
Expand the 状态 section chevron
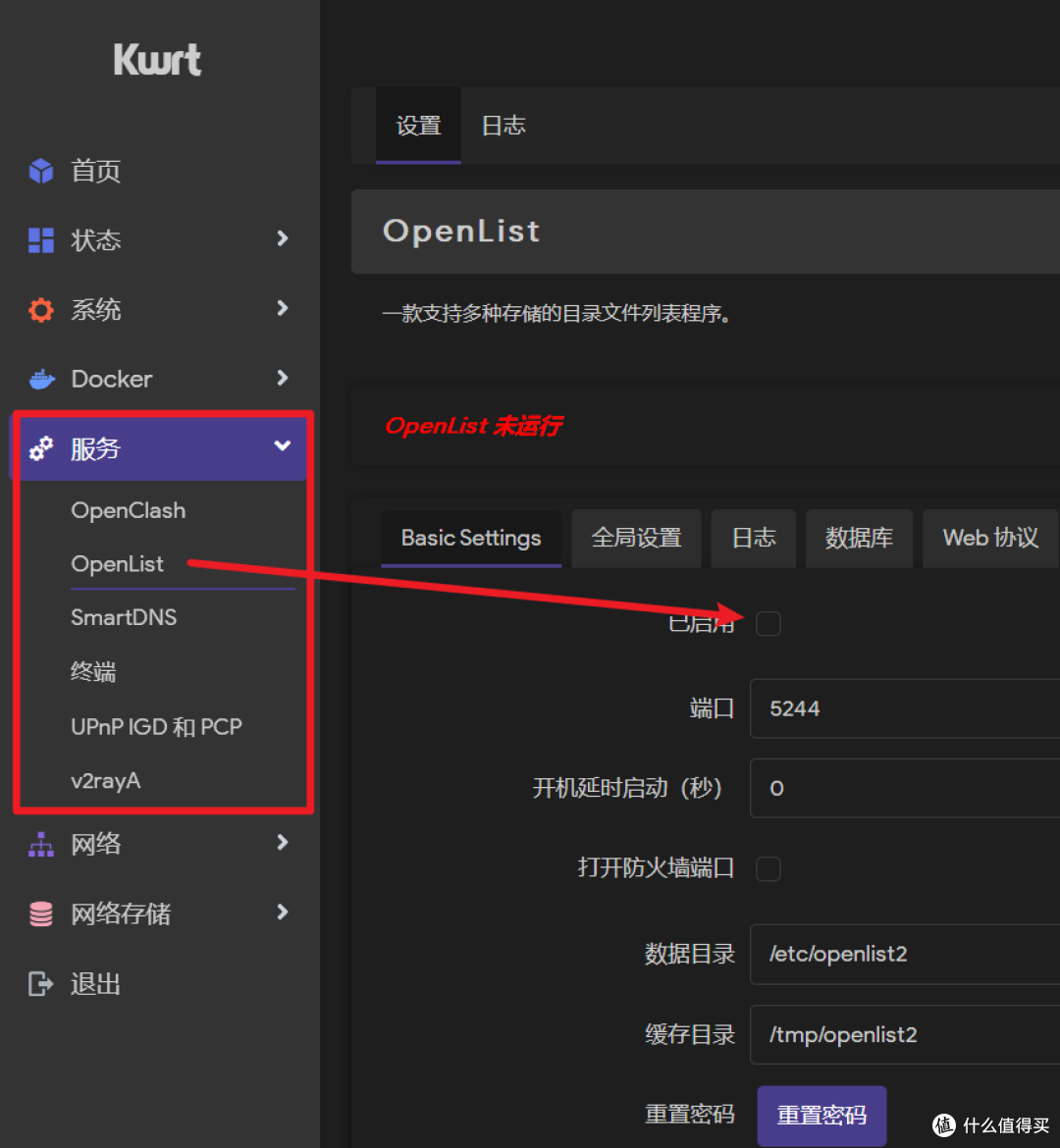click(x=282, y=240)
